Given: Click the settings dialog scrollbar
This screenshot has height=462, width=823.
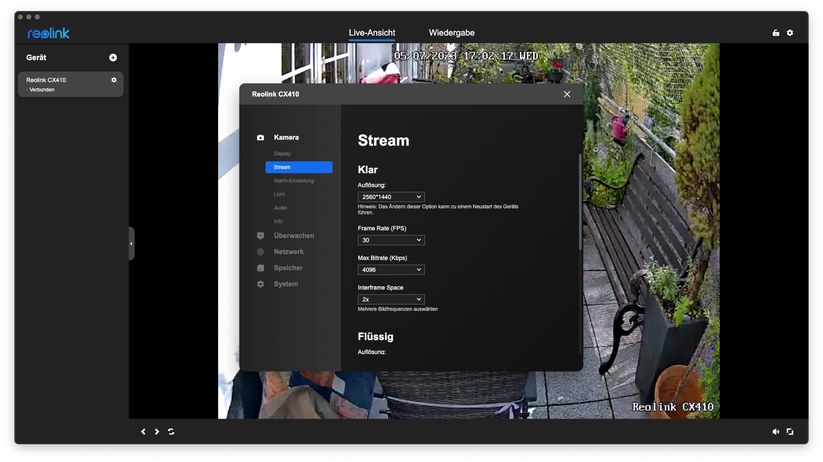Looking at the screenshot, I should click(x=580, y=202).
